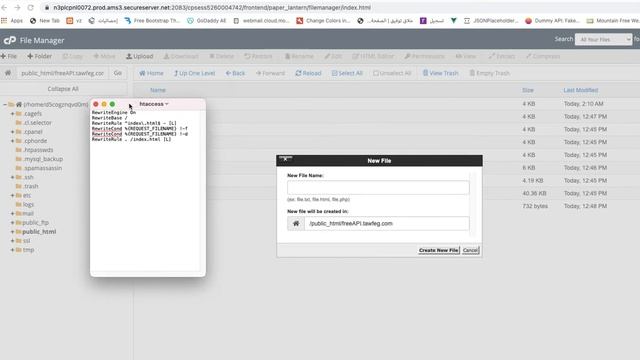Screen dimensions: 640x360
Task: Expand the .cphorde folder
Action: (x=12, y=141)
